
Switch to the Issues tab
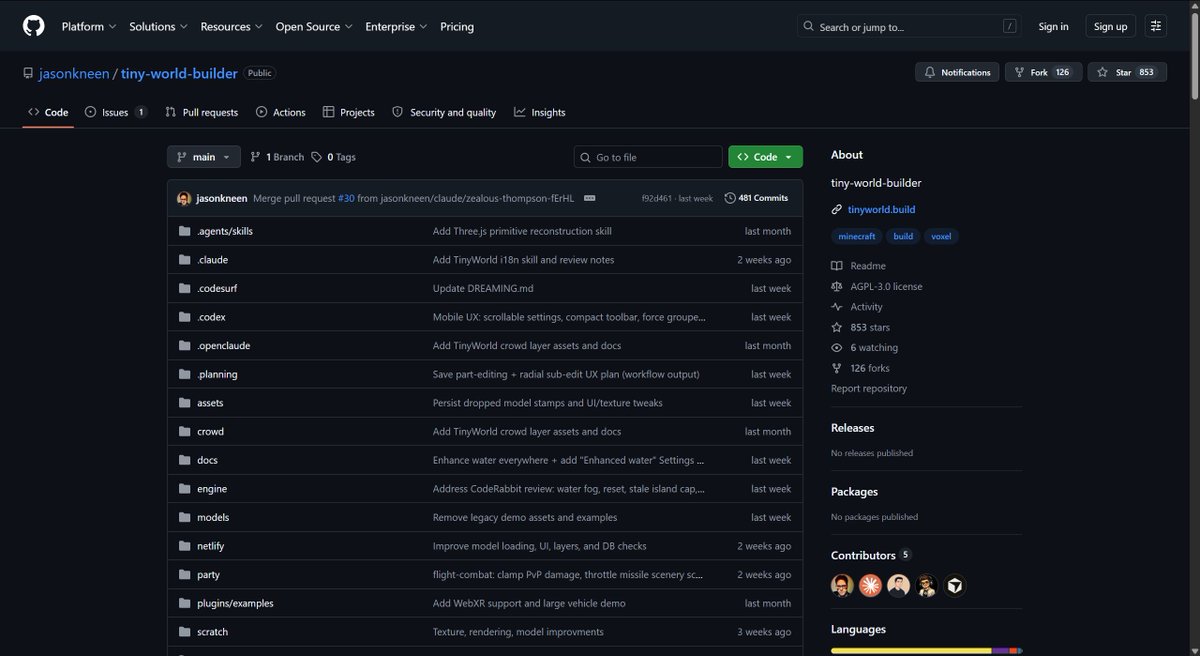(116, 112)
